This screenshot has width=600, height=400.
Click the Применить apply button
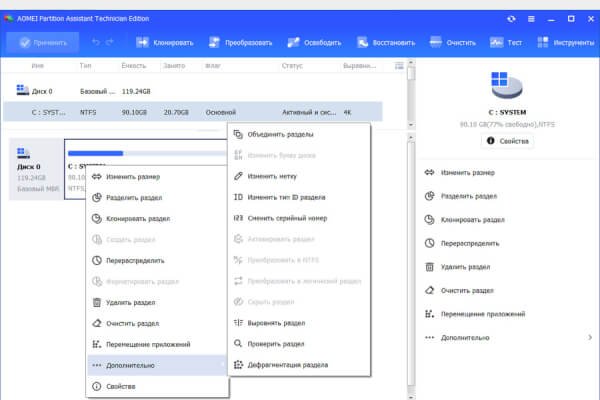[x=43, y=42]
